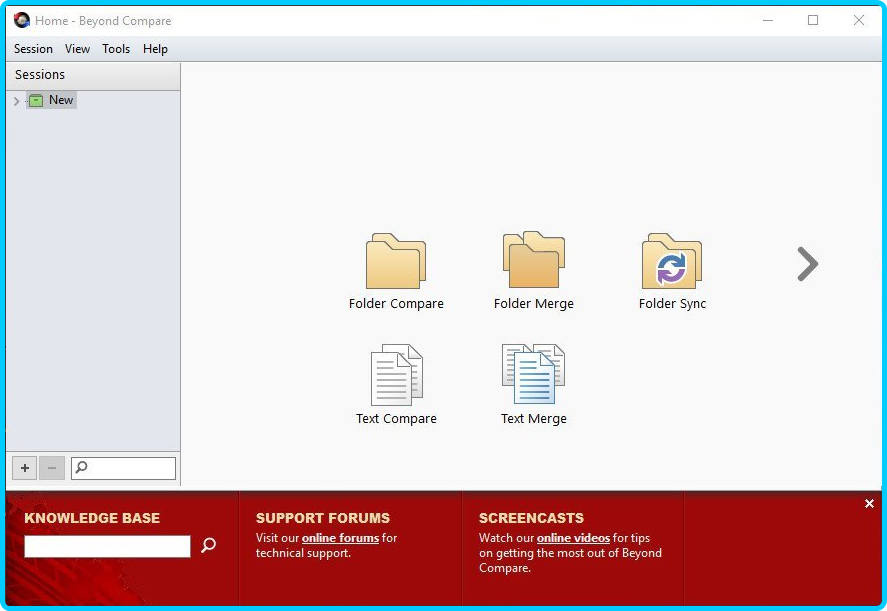Expand the New sessions tree node

[16, 101]
